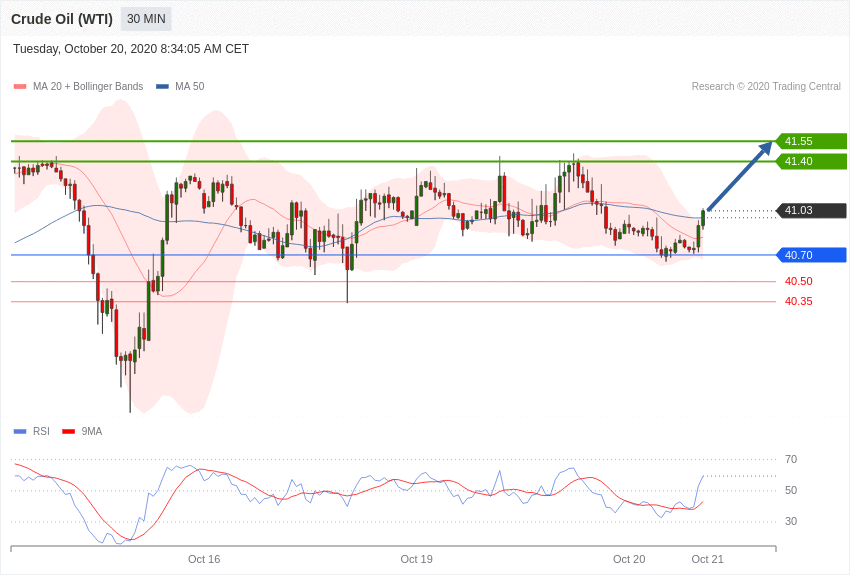Select the date and time text line
This screenshot has height=576, width=850.
[x=131, y=49]
